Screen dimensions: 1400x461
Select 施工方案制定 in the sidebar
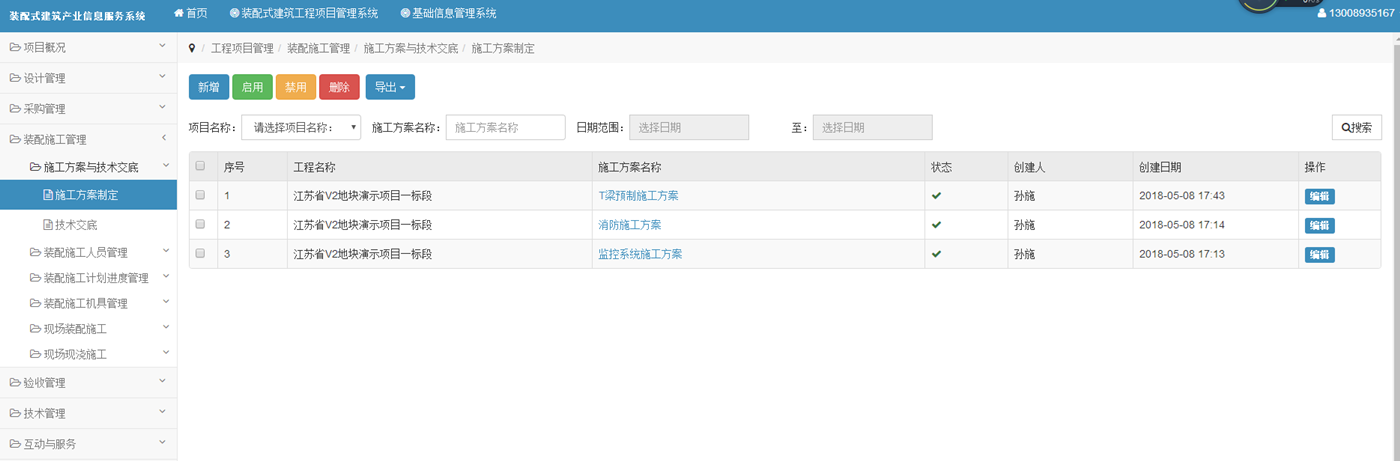coord(88,195)
